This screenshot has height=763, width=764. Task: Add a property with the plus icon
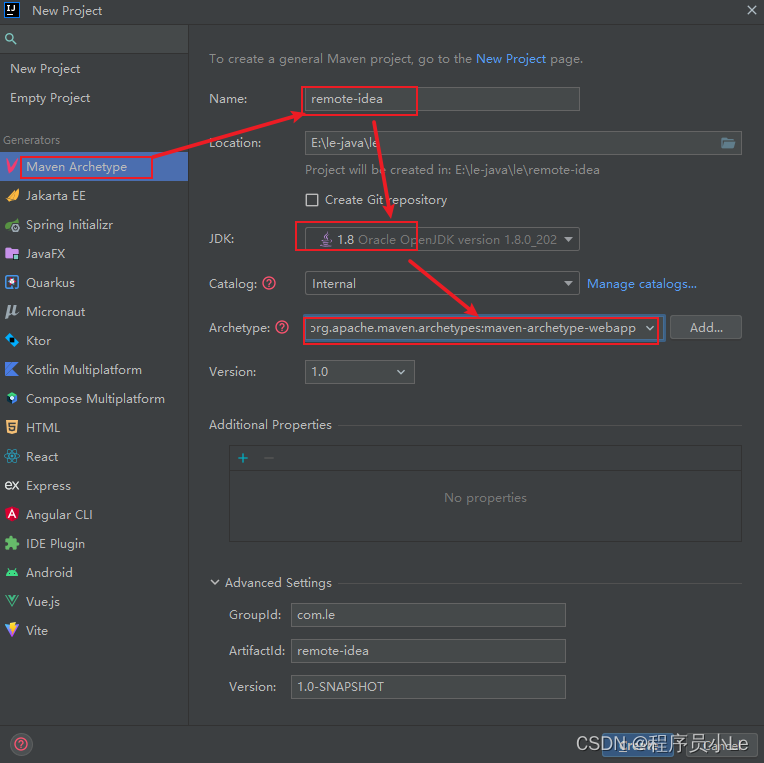[243, 458]
